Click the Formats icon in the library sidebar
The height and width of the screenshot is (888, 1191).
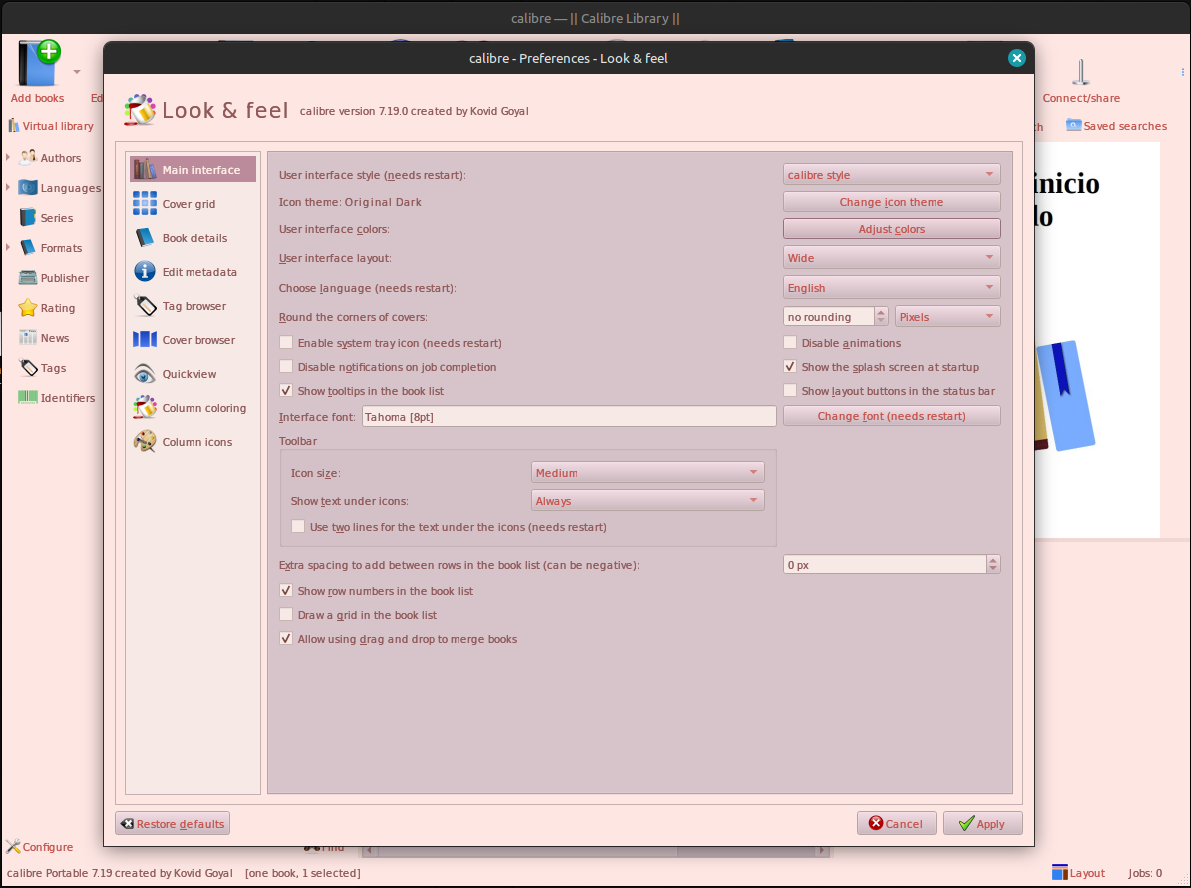pyautogui.click(x=28, y=248)
